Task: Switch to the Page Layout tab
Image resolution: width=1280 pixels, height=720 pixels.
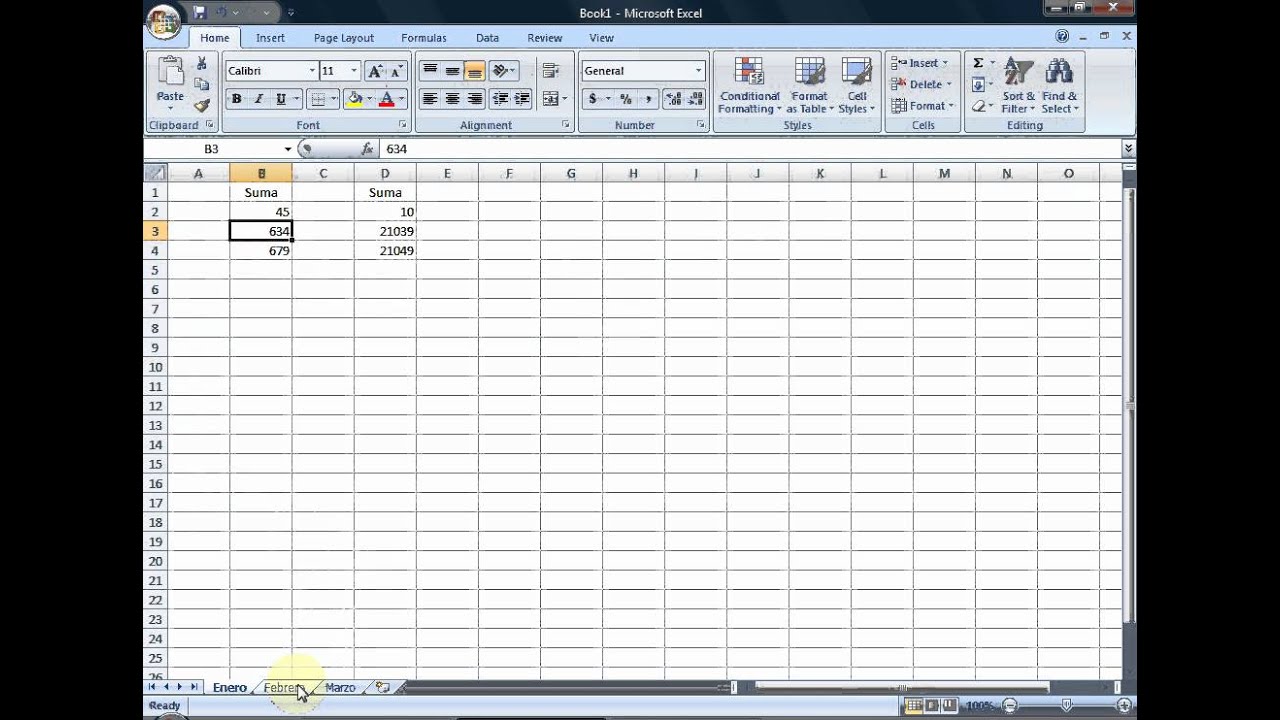Action: (344, 38)
